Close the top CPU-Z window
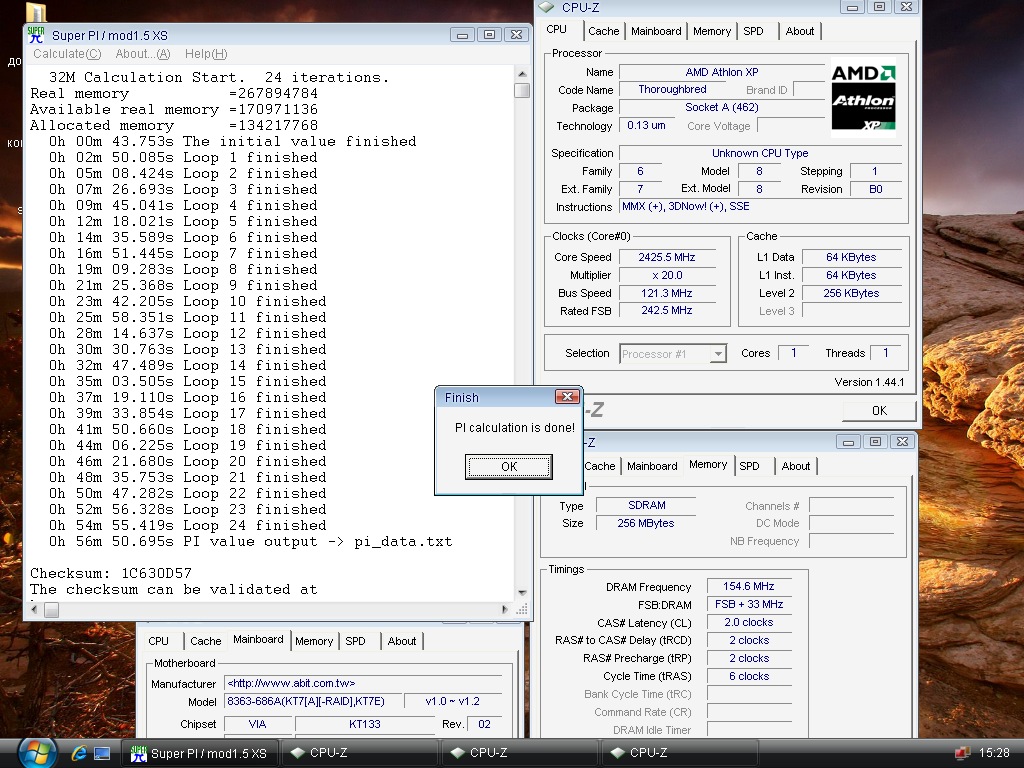Screen dimensions: 1024x768 pos(906,7)
